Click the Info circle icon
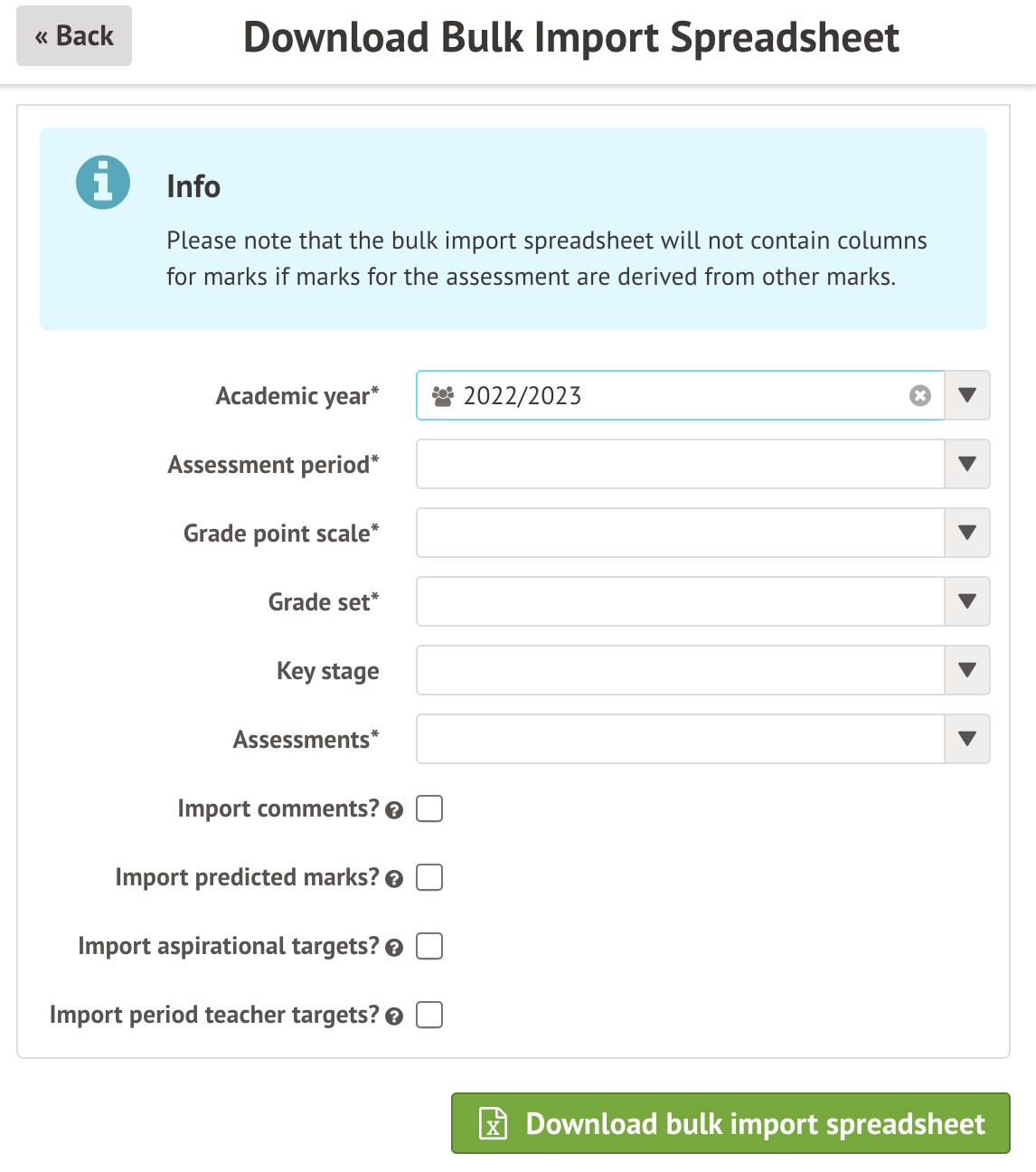 (103, 183)
